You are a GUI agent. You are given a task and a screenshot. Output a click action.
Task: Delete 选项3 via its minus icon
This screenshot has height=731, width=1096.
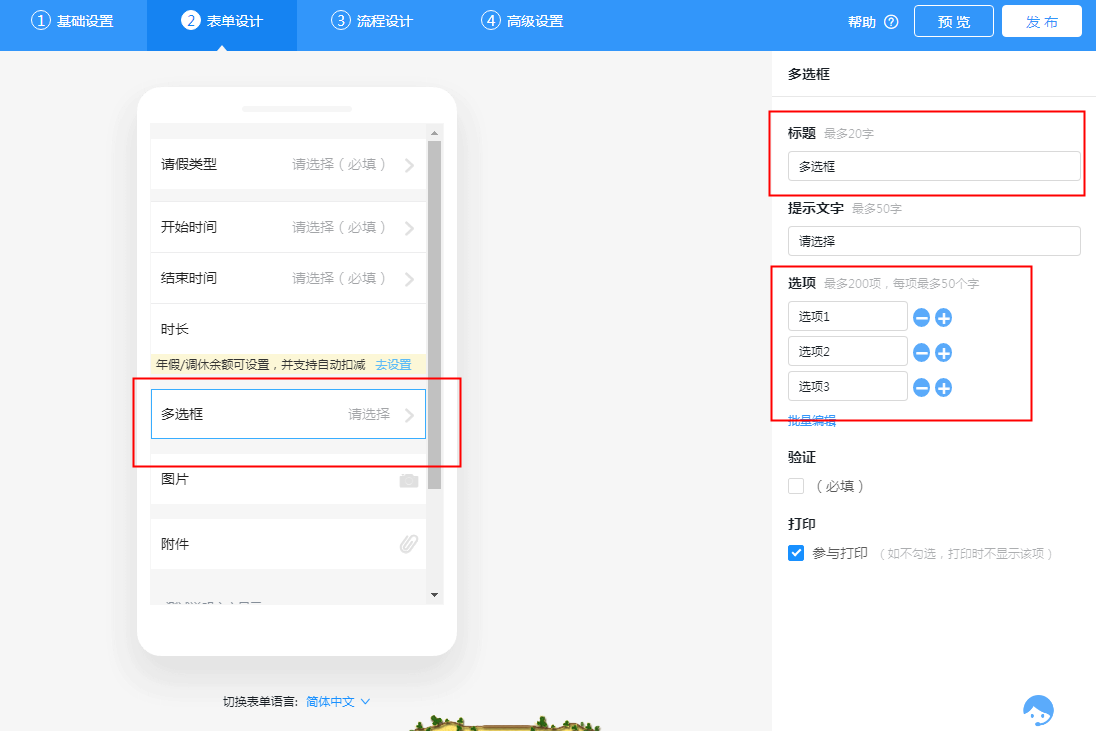[919, 386]
